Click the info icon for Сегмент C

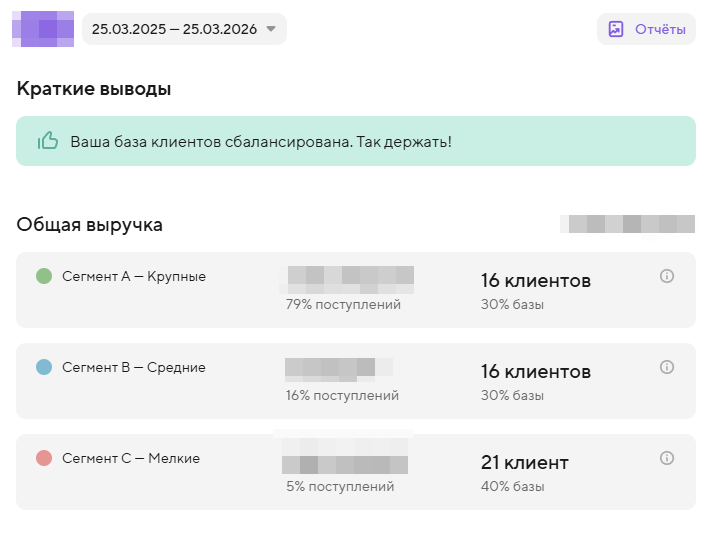point(667,458)
